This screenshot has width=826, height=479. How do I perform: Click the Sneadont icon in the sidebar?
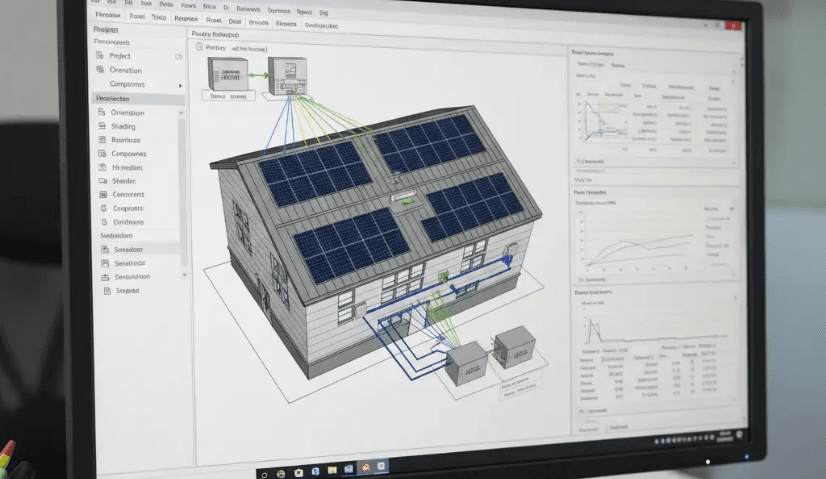(x=104, y=249)
